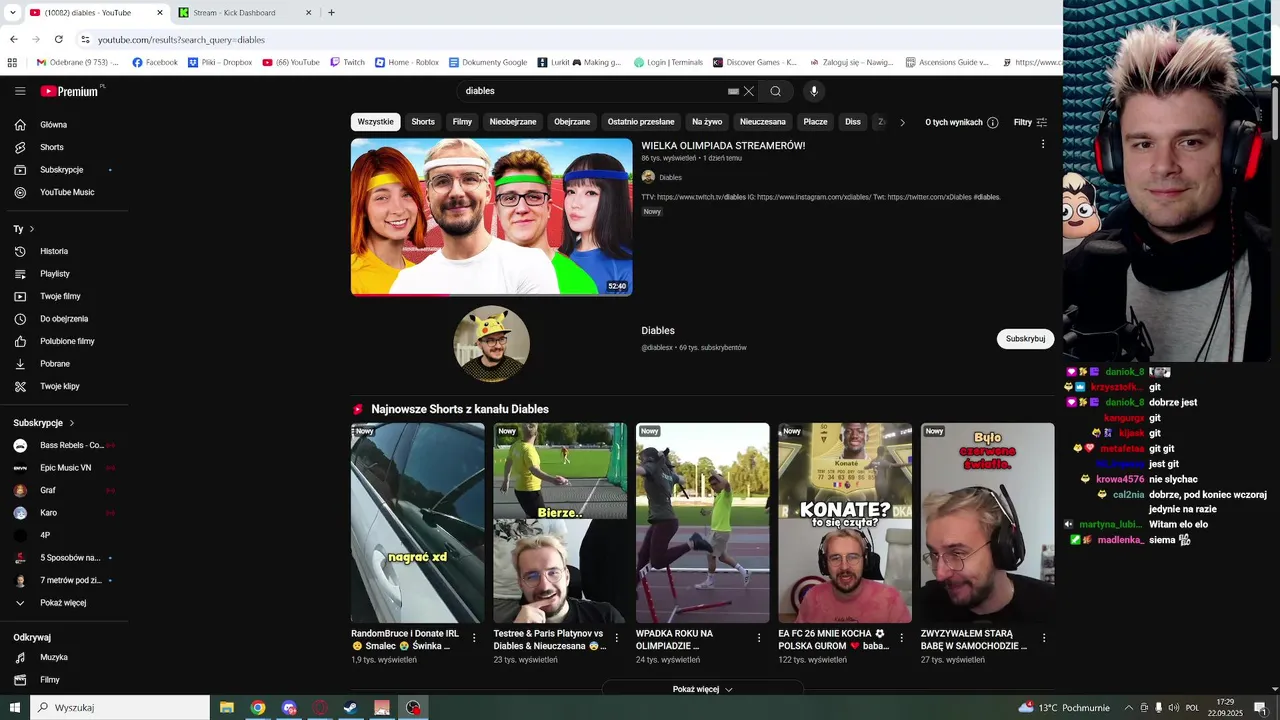Open options for RandomBruce short
The image size is (1280, 720).
pyautogui.click(x=474, y=638)
